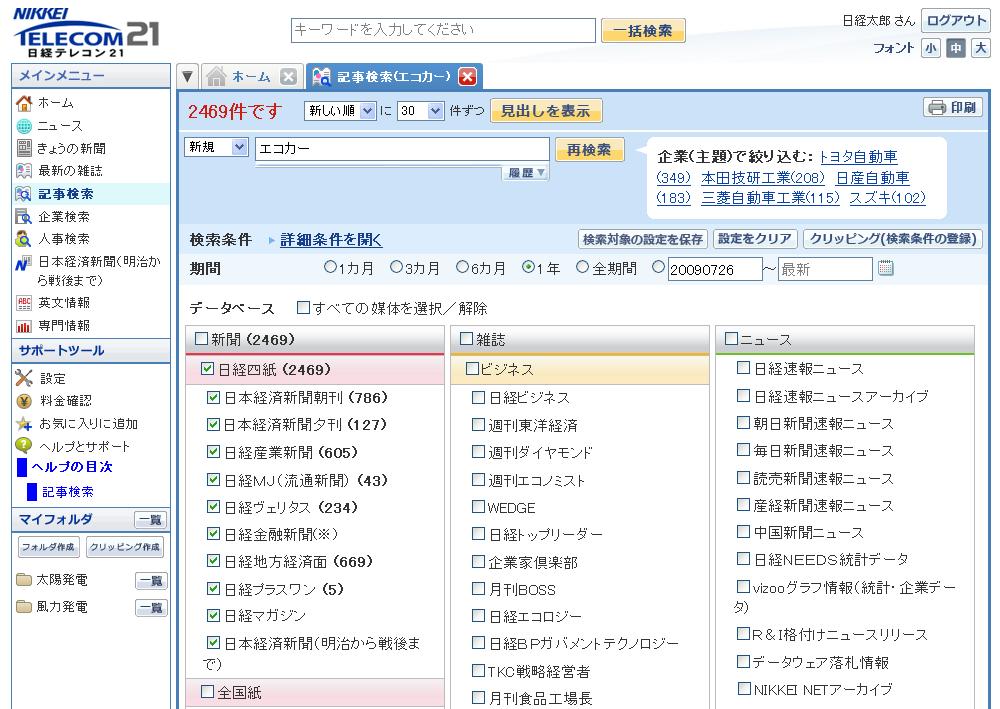Click the ログアウト button

(956, 20)
